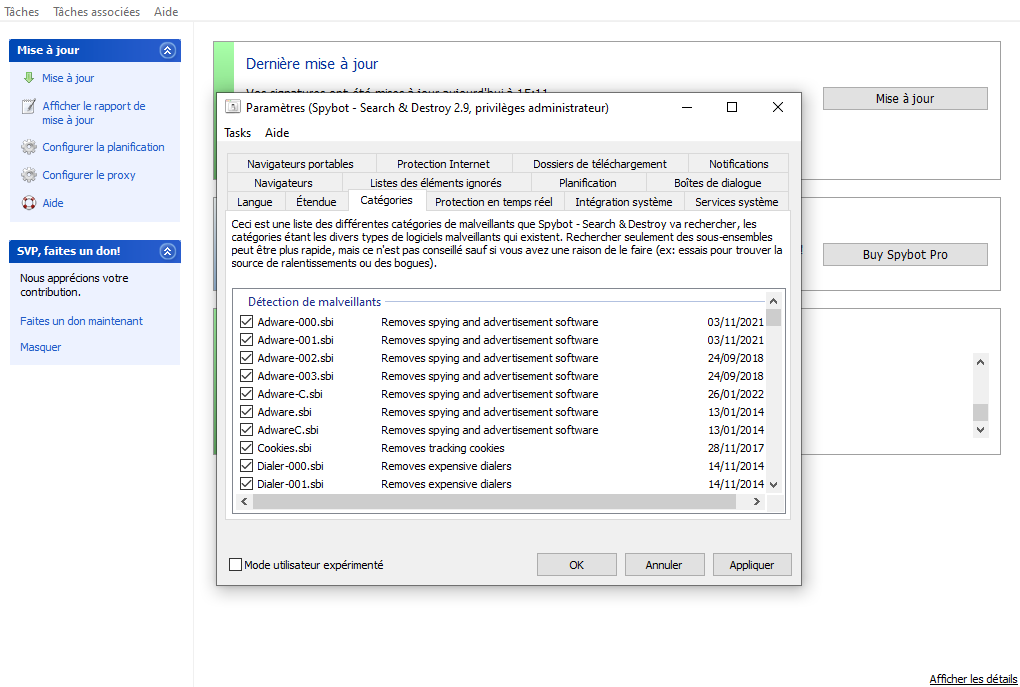Click the gear icon beside Configurer la planification
The height and width of the screenshot is (687, 1020).
(x=29, y=147)
